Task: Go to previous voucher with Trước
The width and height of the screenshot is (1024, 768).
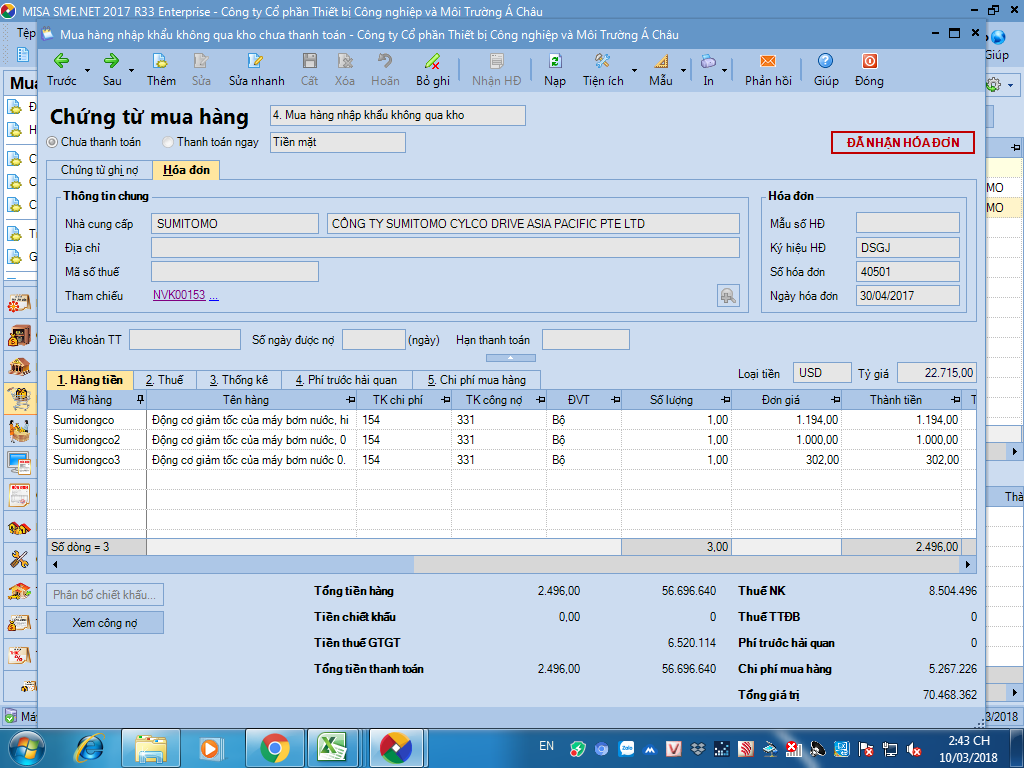Action: [x=61, y=69]
